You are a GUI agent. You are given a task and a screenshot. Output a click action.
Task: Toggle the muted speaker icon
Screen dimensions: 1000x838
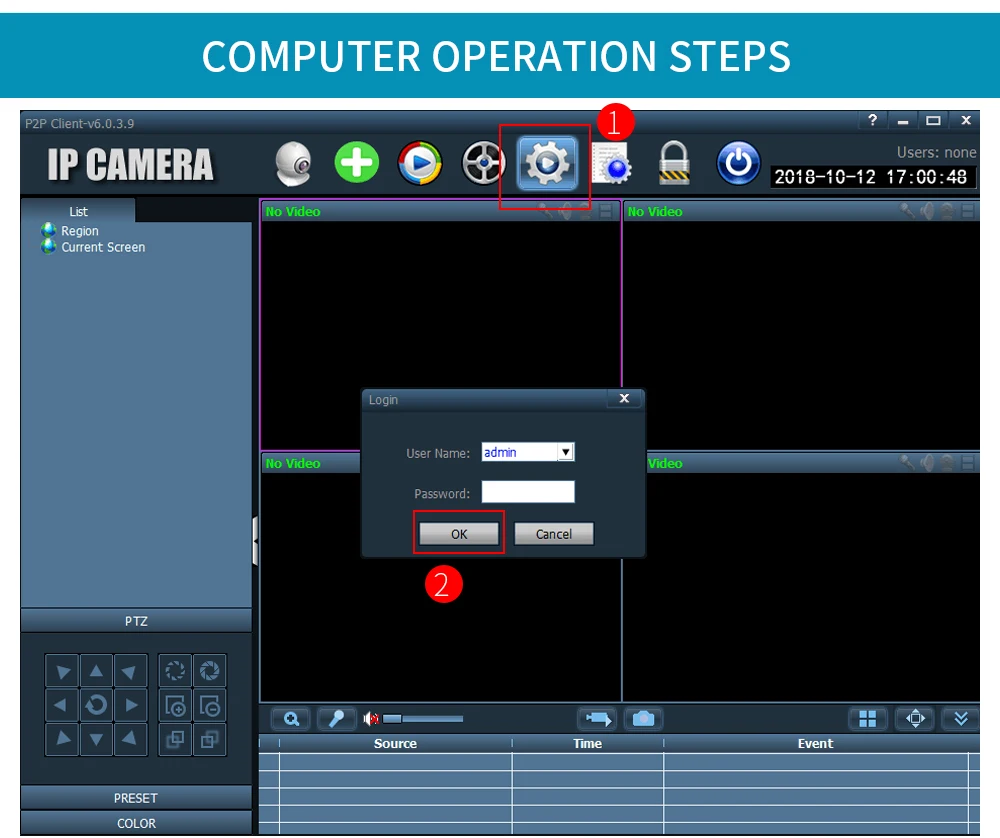[371, 719]
